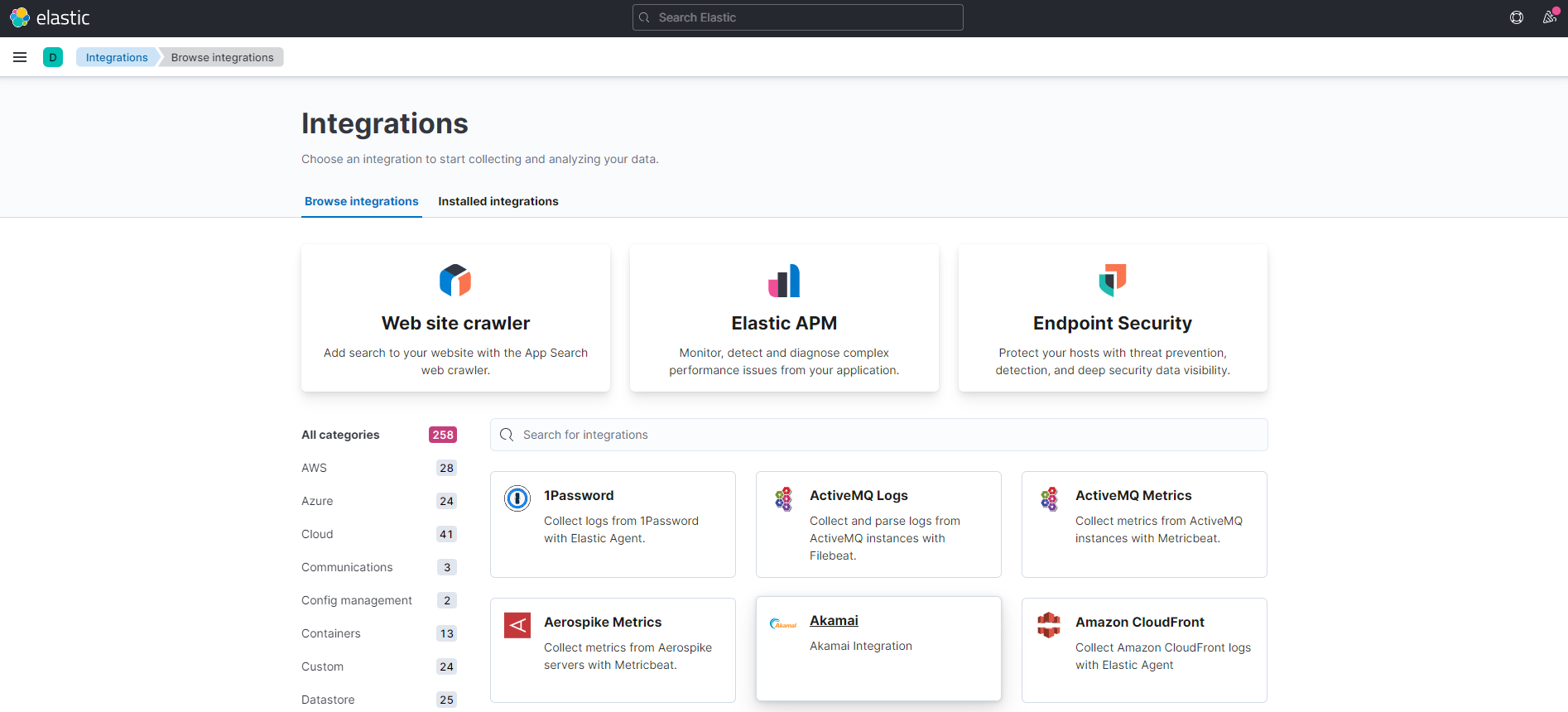Click the Cloud count badge 41

pos(447,534)
